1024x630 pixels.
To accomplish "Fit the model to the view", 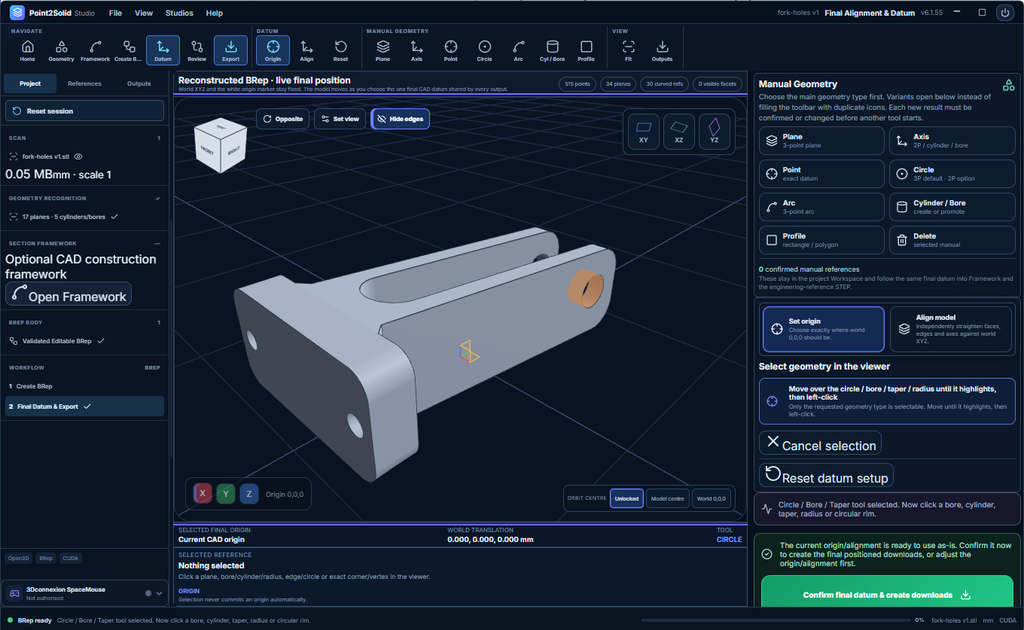I will (628, 50).
